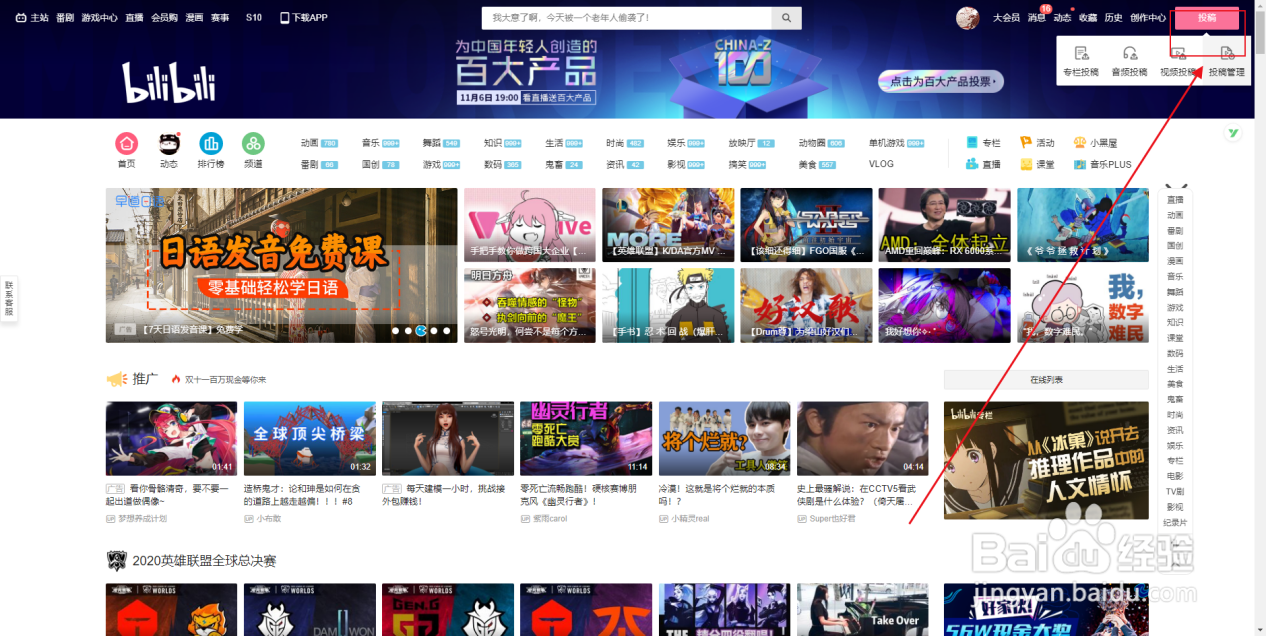Open 创作中心 in top bar
Screen dimensions: 1266x636
click(1148, 18)
